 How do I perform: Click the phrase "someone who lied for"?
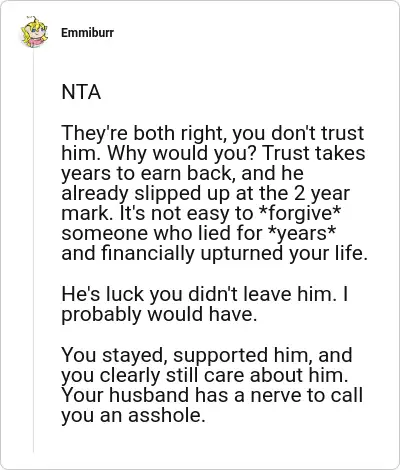(x=162, y=233)
